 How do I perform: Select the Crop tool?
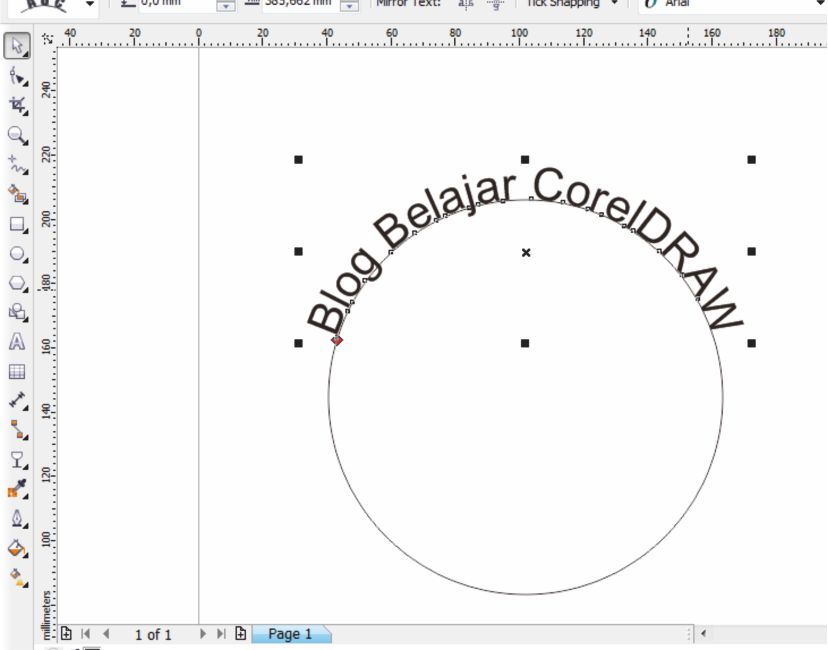(x=17, y=106)
